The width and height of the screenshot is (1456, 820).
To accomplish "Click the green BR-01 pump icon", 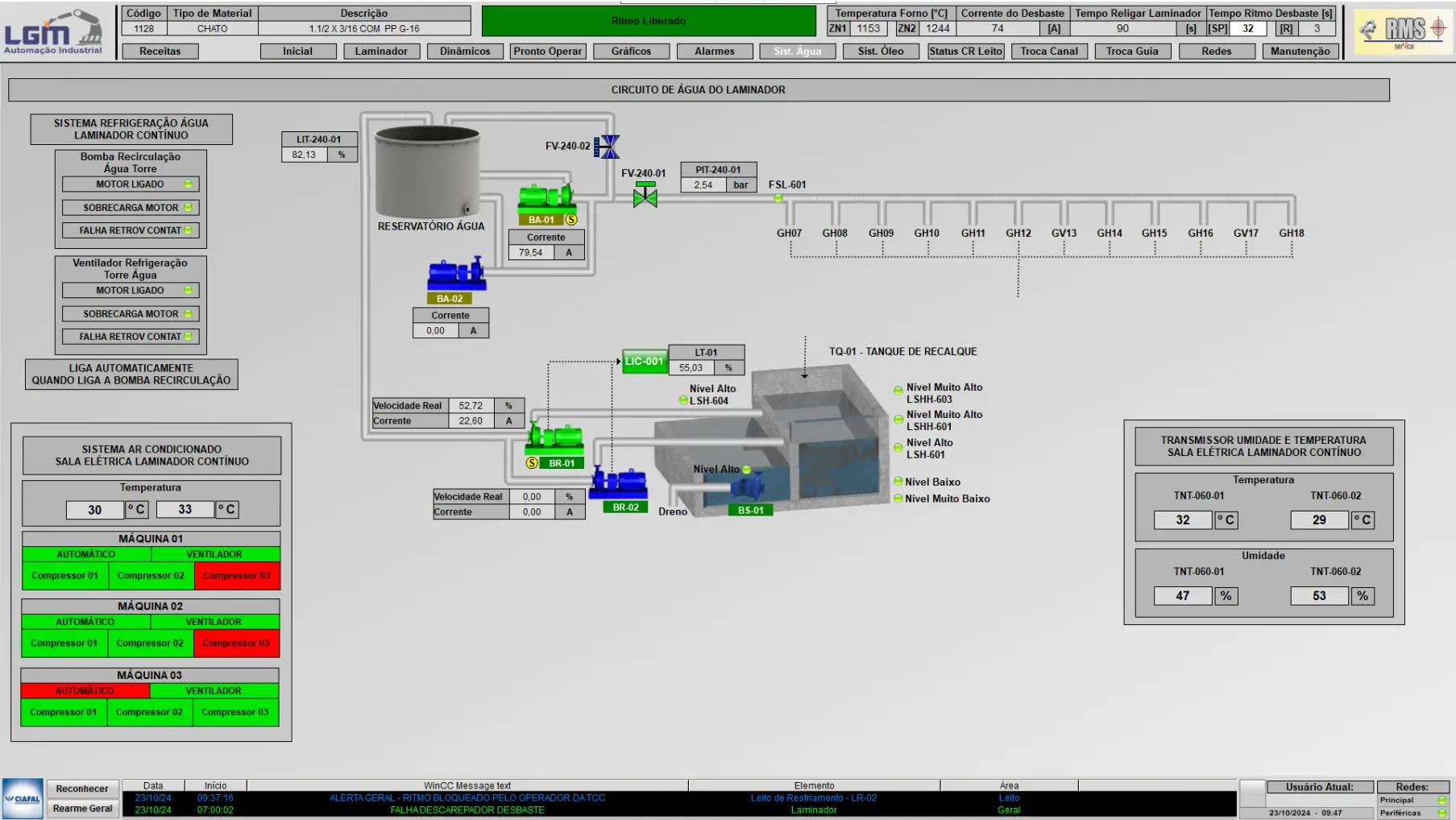I will pos(554,438).
